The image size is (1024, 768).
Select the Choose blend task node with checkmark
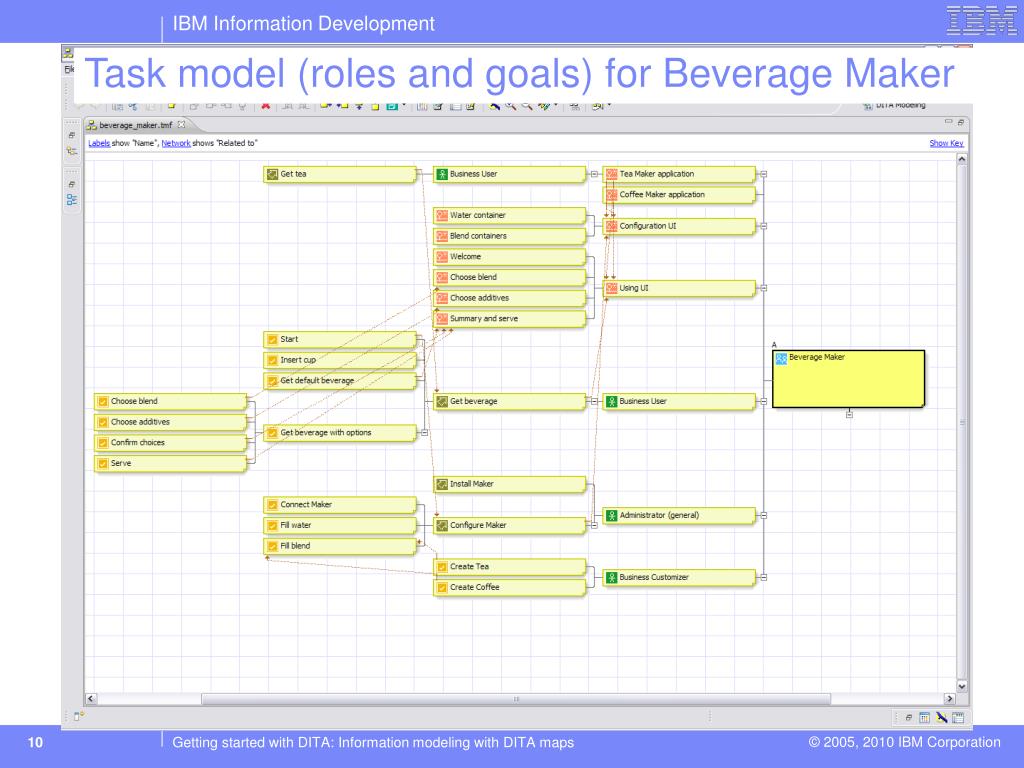tap(170, 402)
